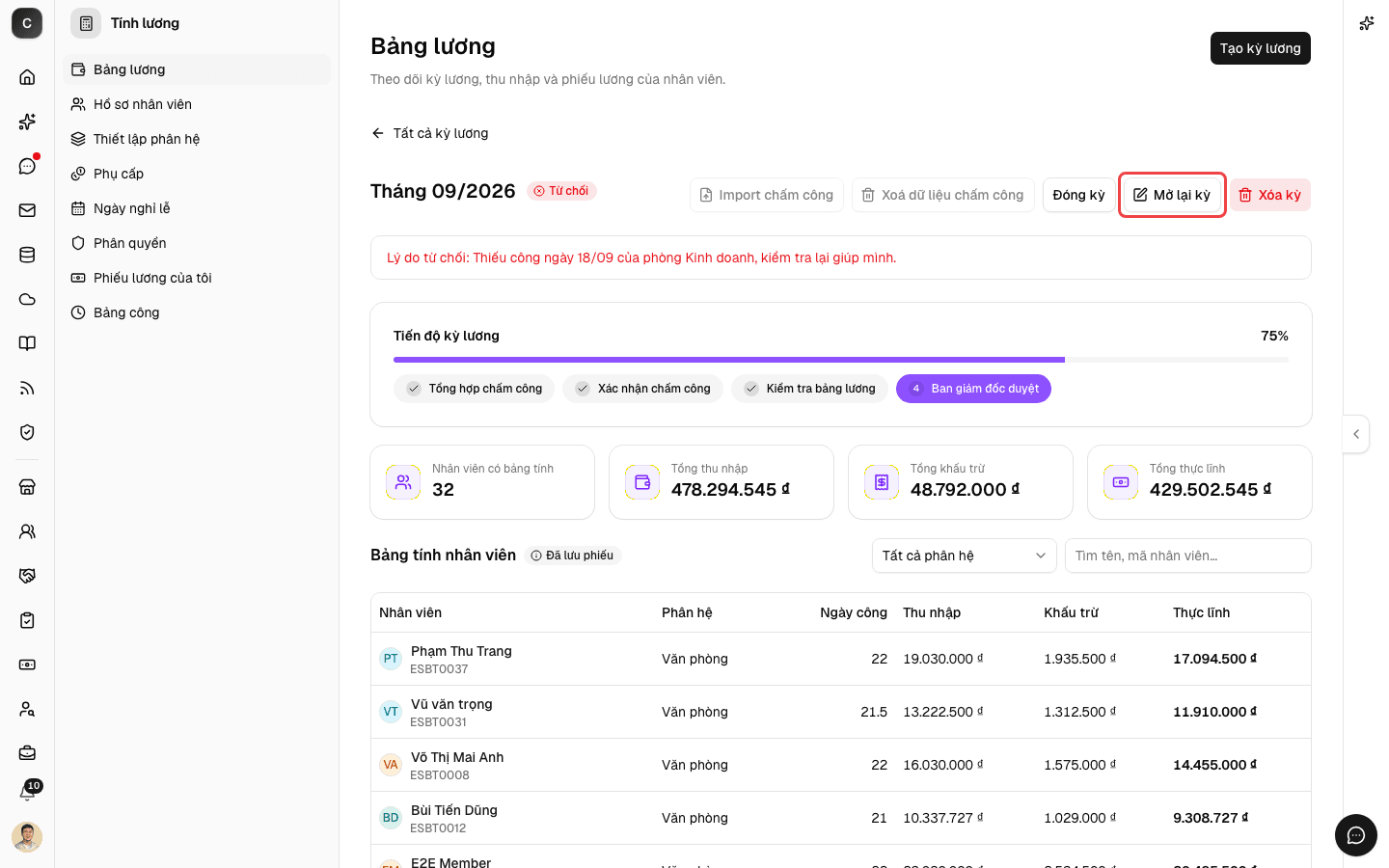The width and height of the screenshot is (1389, 868).
Task: Open the handshake icon in left rail
Action: pos(27,576)
